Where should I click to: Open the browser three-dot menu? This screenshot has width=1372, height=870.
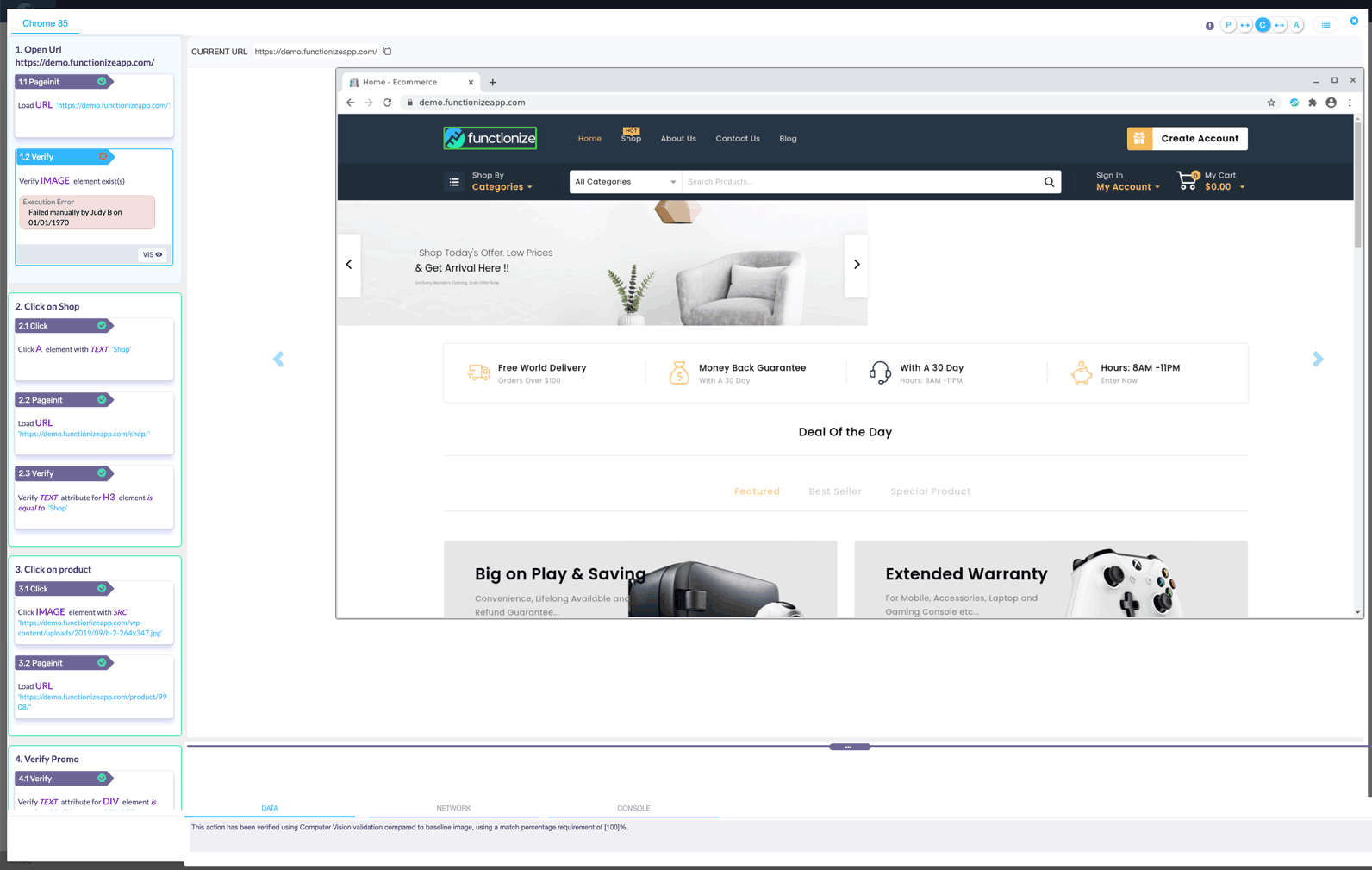pos(1350,103)
